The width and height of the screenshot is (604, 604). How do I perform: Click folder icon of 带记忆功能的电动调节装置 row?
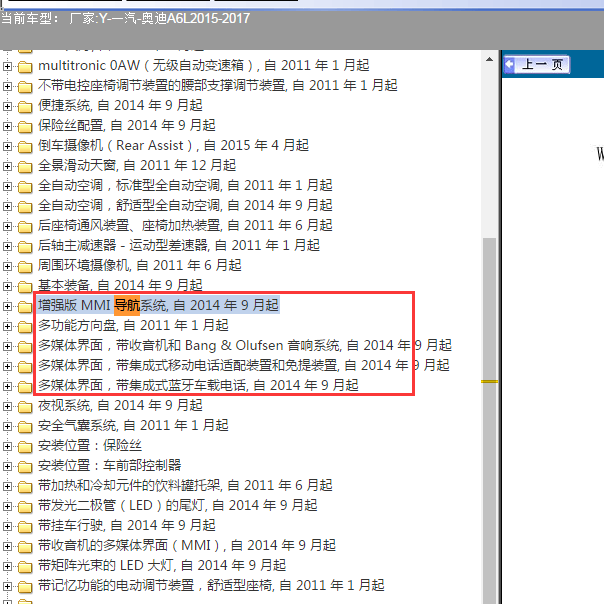pos(25,587)
